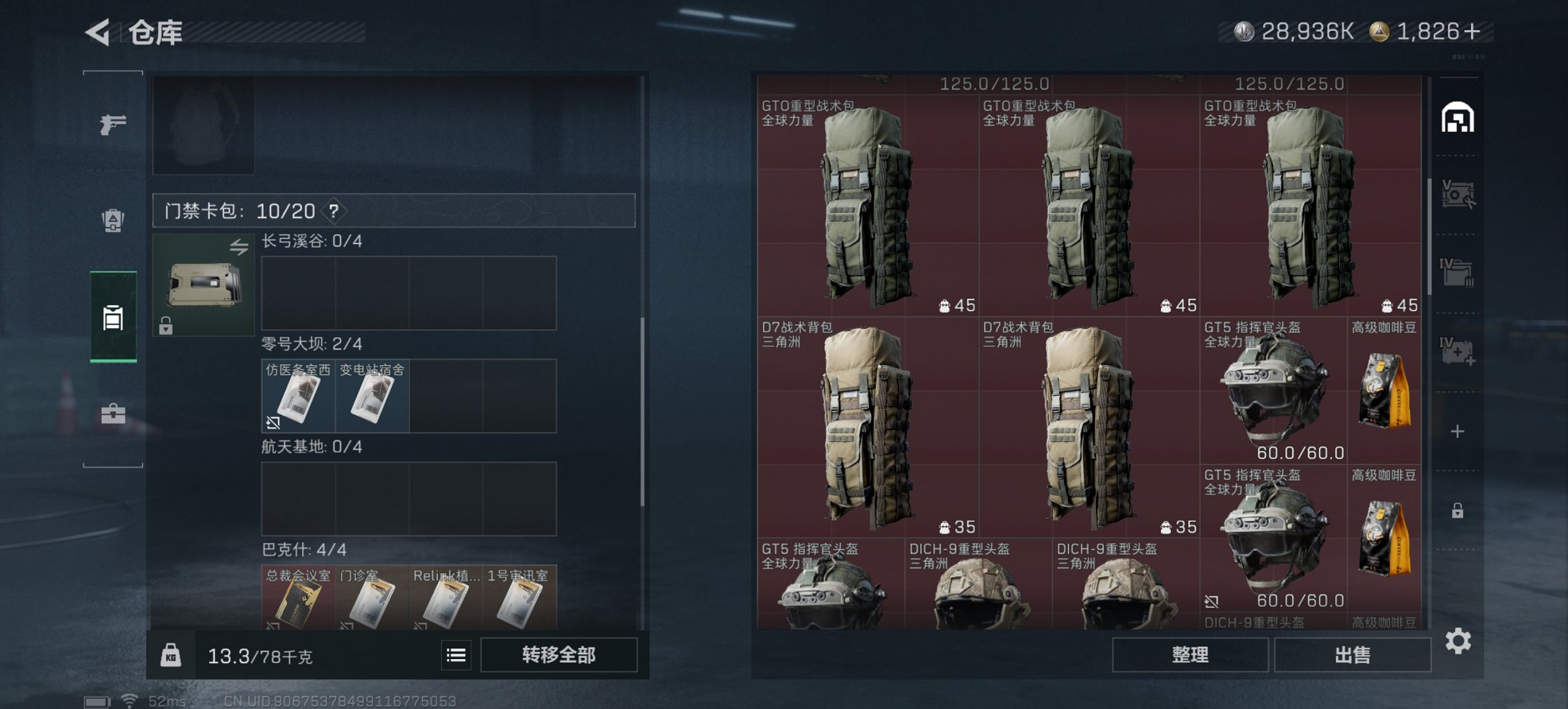Open the armor vest tab in left sidebar
Viewport: 1568px width, 709px height.
(x=113, y=220)
